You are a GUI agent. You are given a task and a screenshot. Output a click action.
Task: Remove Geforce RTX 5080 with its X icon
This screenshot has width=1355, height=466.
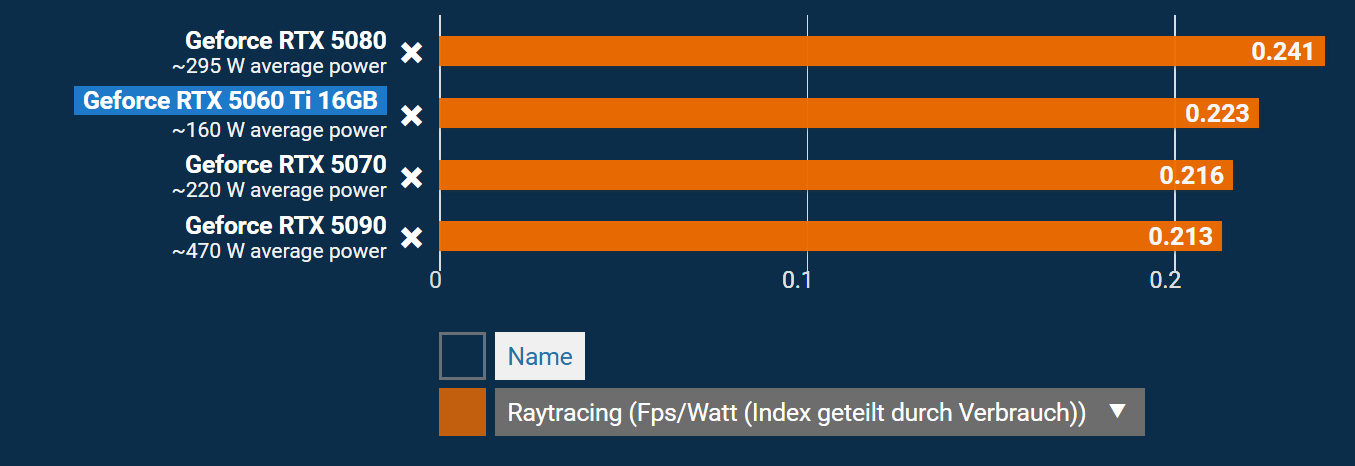411,53
